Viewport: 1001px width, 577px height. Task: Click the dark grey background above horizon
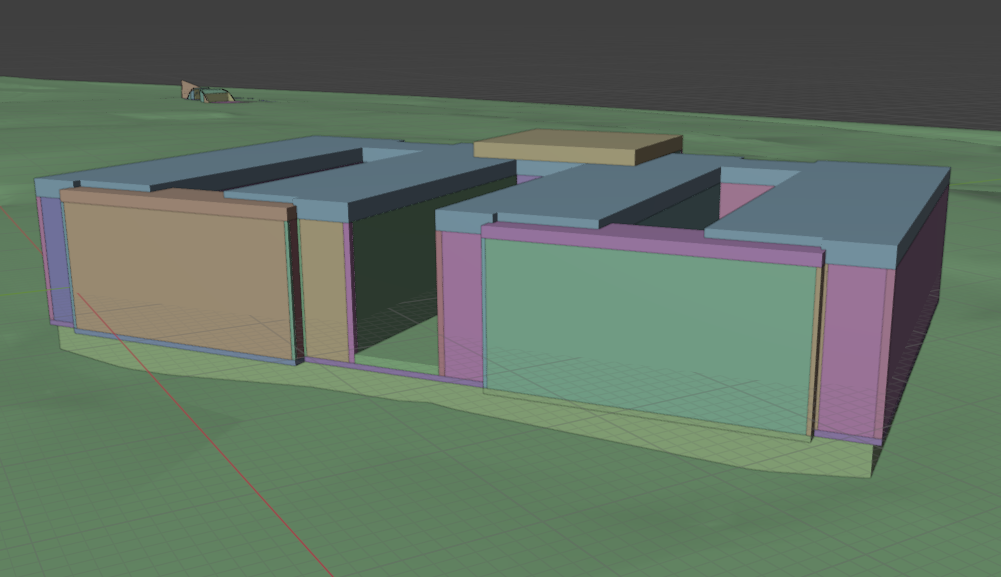pos(500,40)
